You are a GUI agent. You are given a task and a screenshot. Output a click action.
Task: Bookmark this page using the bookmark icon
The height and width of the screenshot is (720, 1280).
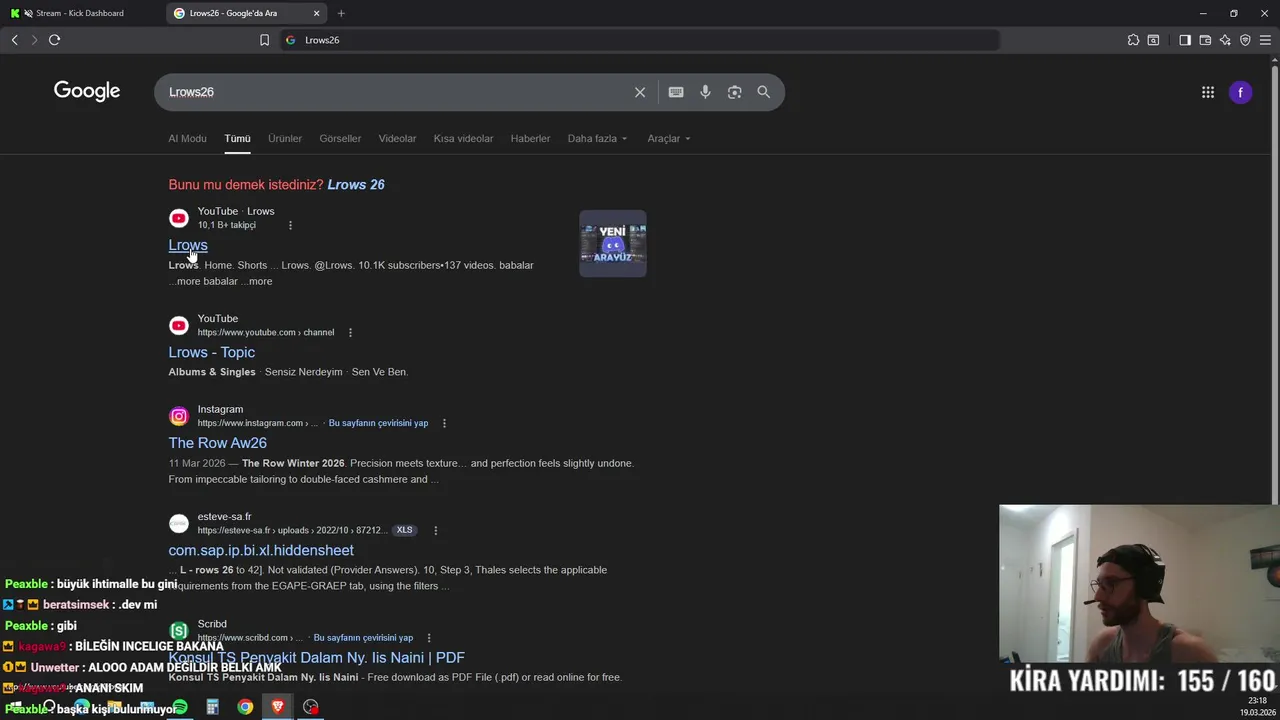[264, 40]
